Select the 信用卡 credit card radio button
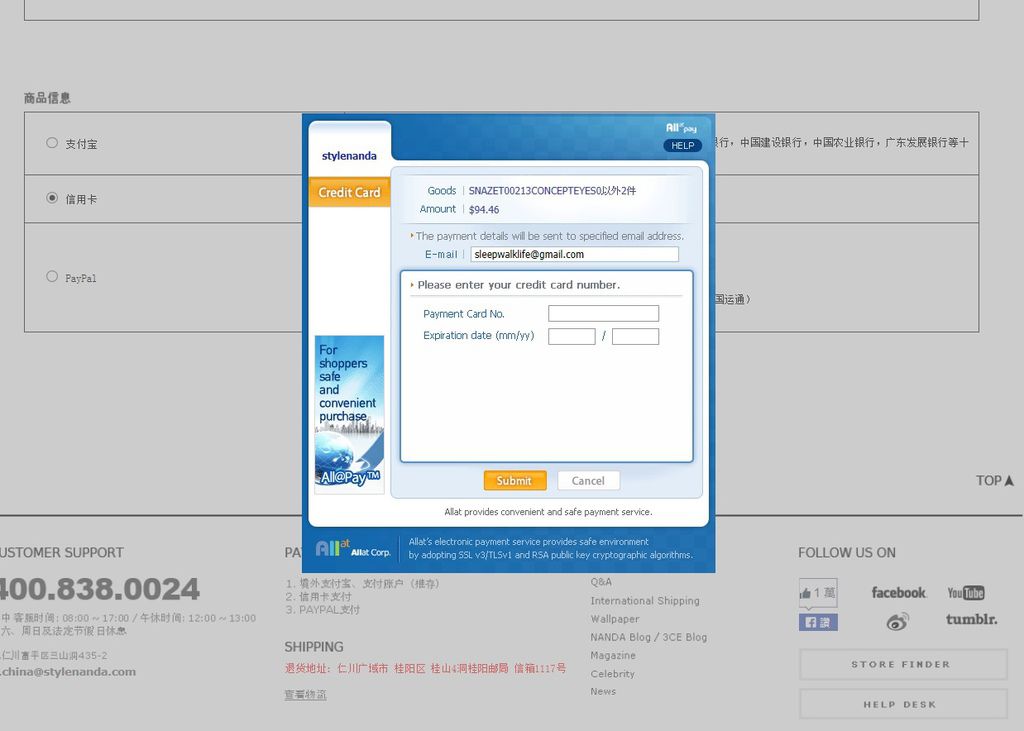Screen dimensions: 1024x731 (x=52, y=197)
